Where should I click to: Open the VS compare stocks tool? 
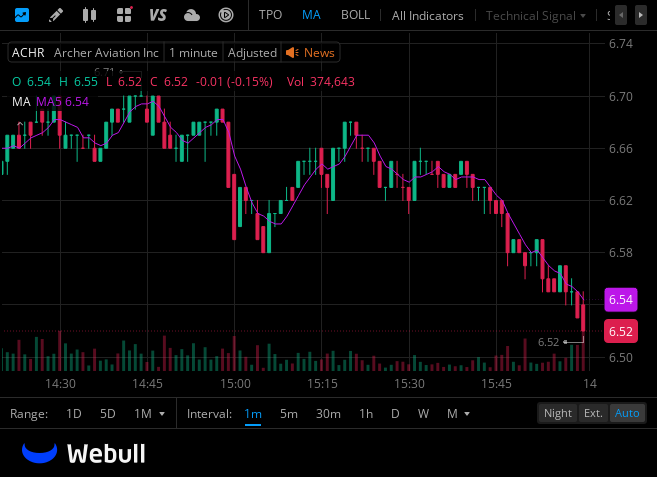(158, 15)
